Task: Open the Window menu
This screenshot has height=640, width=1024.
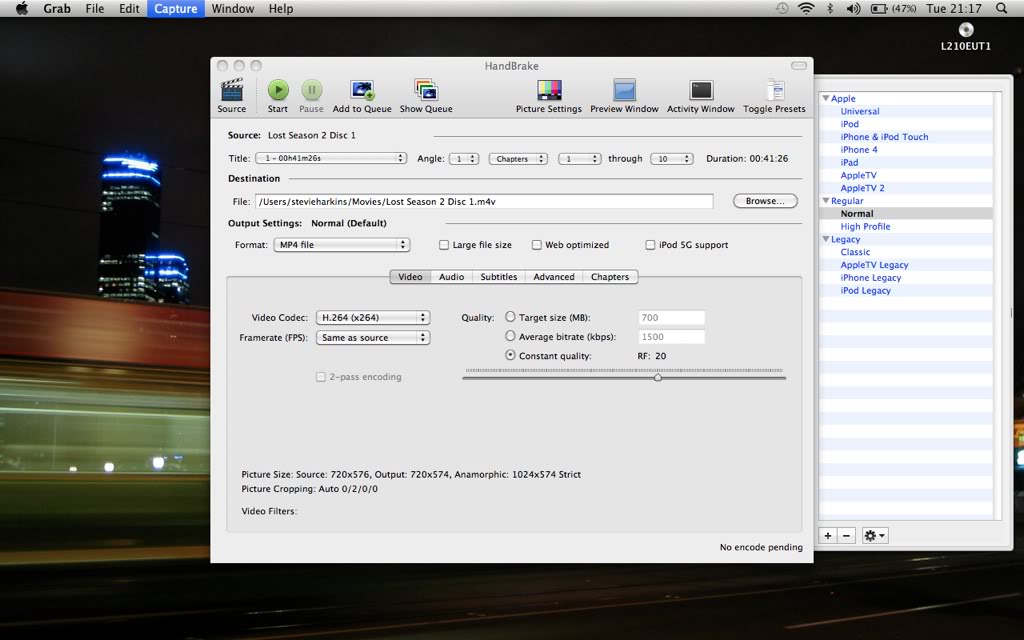Action: click(232, 8)
